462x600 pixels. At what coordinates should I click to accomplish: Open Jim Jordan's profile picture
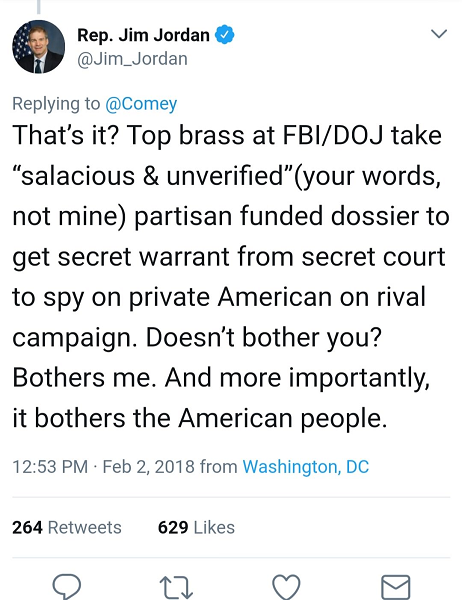pyautogui.click(x=38, y=47)
